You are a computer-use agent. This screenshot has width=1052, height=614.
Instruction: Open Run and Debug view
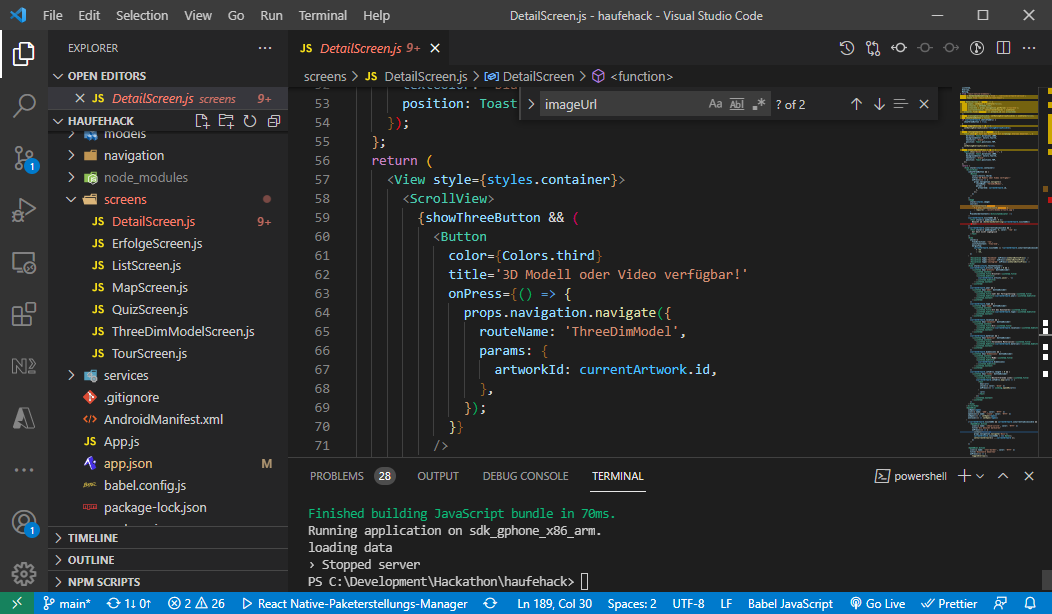24,210
